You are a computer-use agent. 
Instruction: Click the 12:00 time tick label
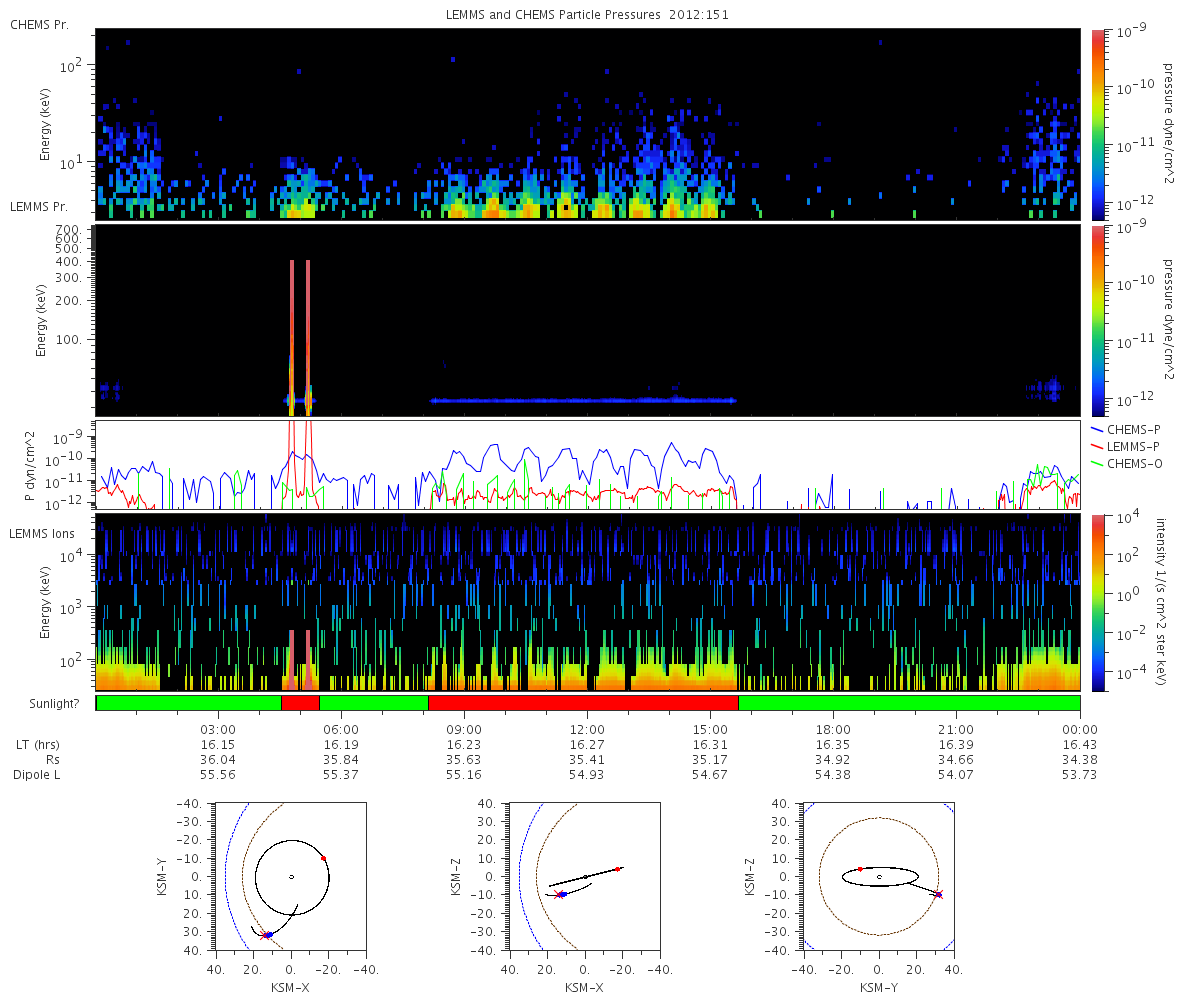pyautogui.click(x=587, y=730)
